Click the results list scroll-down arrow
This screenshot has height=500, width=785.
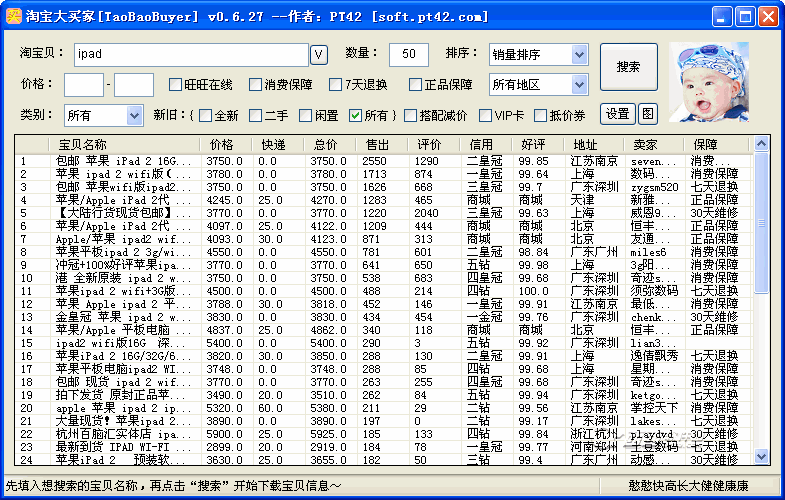pyautogui.click(x=761, y=456)
